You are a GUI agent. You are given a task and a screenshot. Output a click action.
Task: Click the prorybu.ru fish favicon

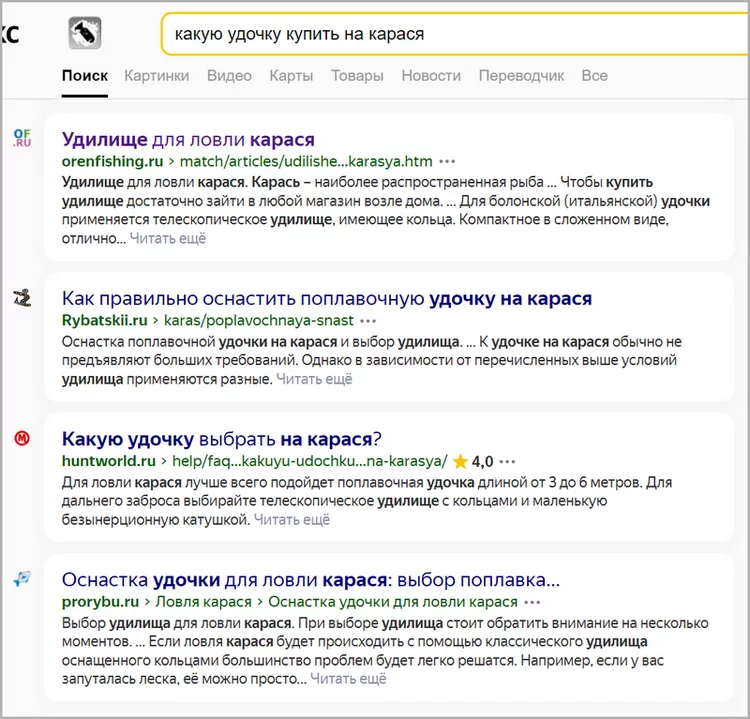click(22, 579)
